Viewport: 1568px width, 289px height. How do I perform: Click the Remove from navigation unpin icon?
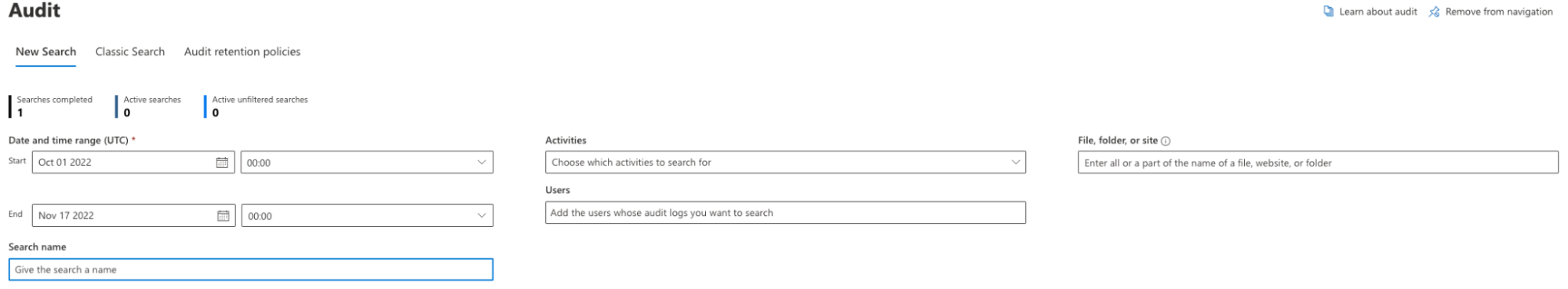coord(1434,12)
